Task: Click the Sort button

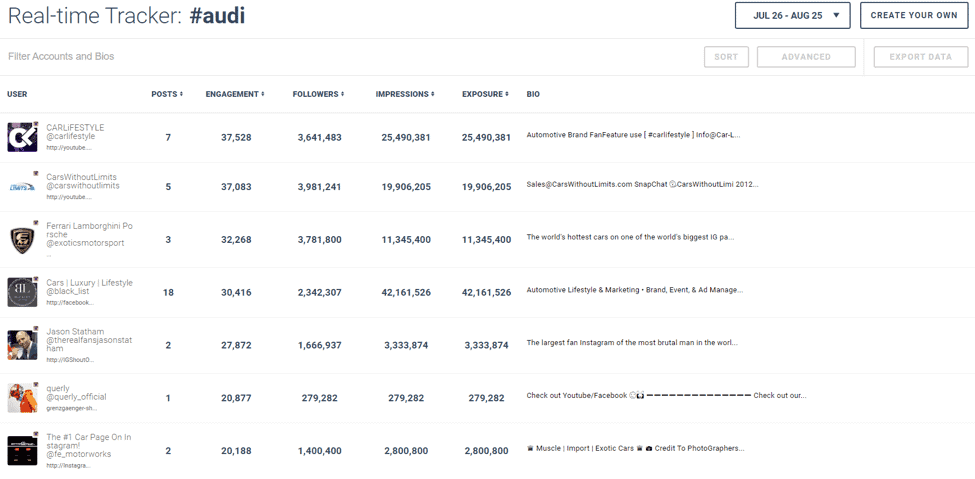Action: [x=726, y=57]
